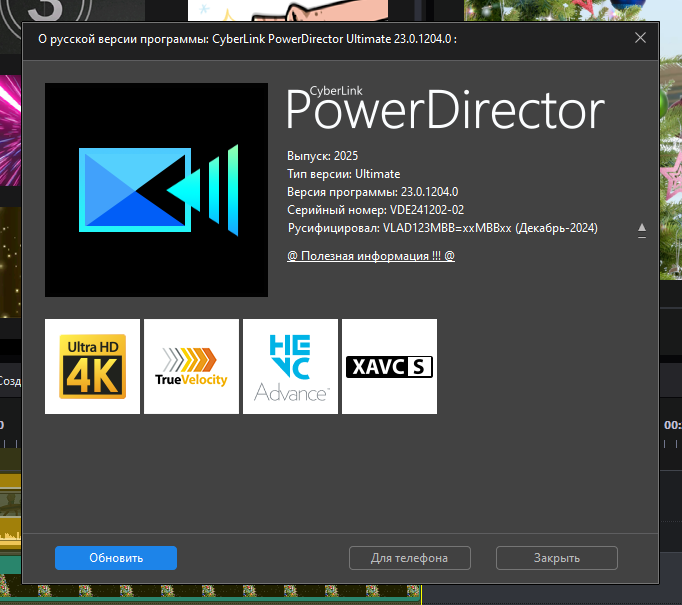
Task: Click the Тип версии: Ultimate text
Action: 343,174
